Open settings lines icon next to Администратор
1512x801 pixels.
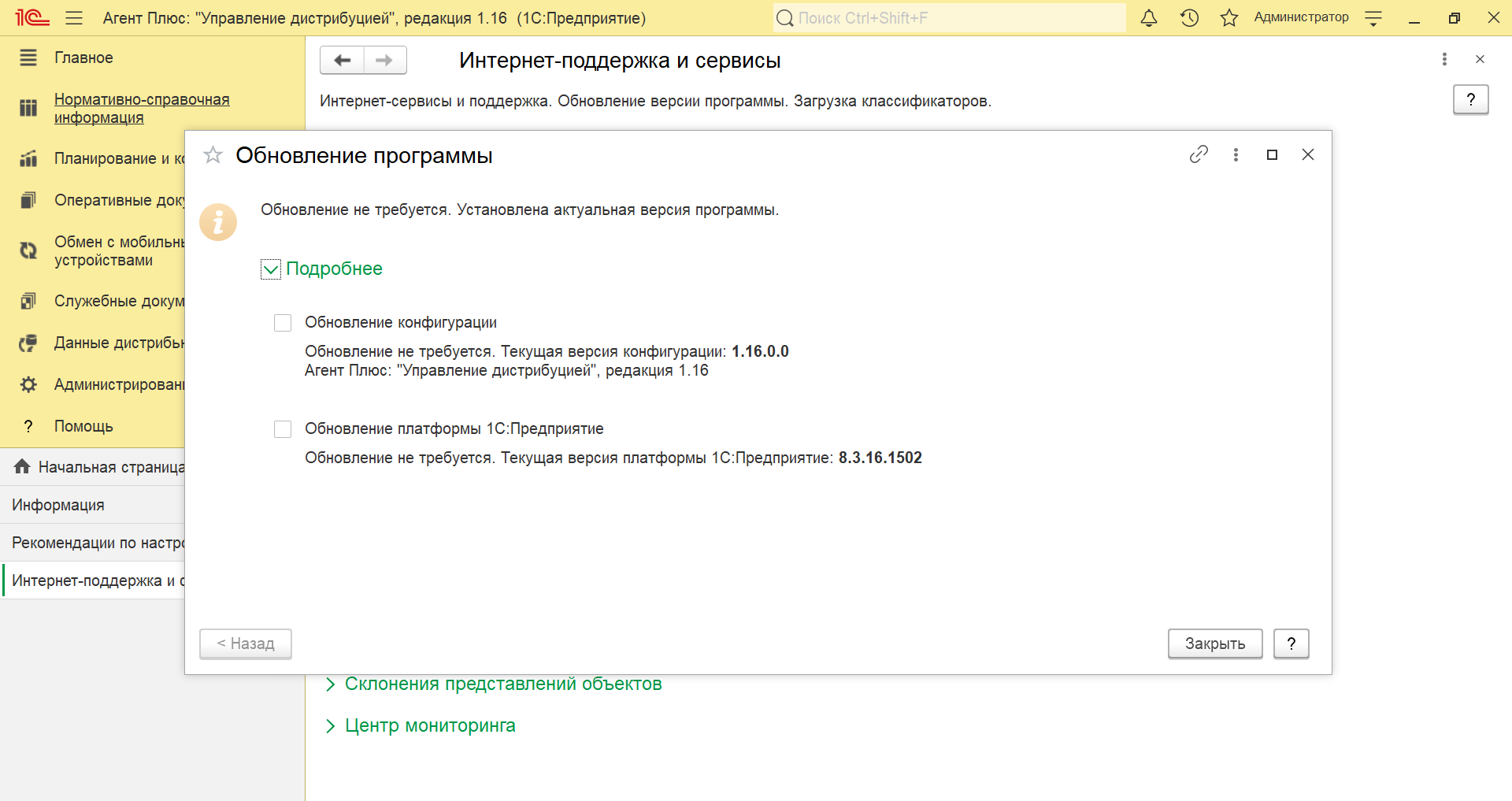[1373, 18]
